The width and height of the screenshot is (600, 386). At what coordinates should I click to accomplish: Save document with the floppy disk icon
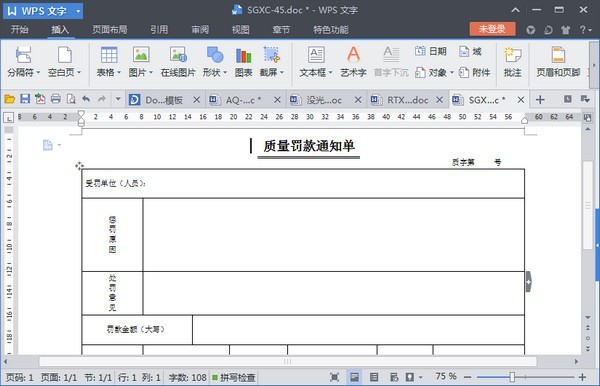tap(25, 99)
